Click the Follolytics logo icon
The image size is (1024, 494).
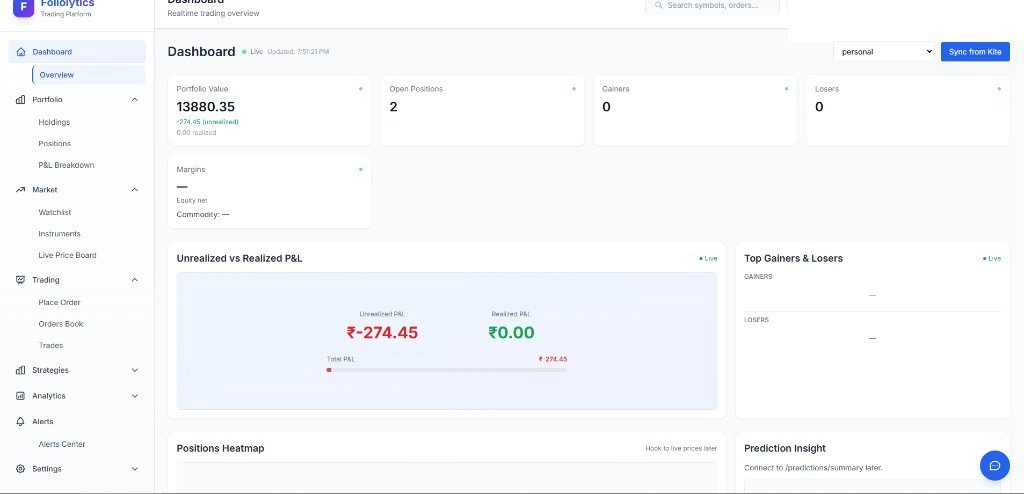(23, 7)
